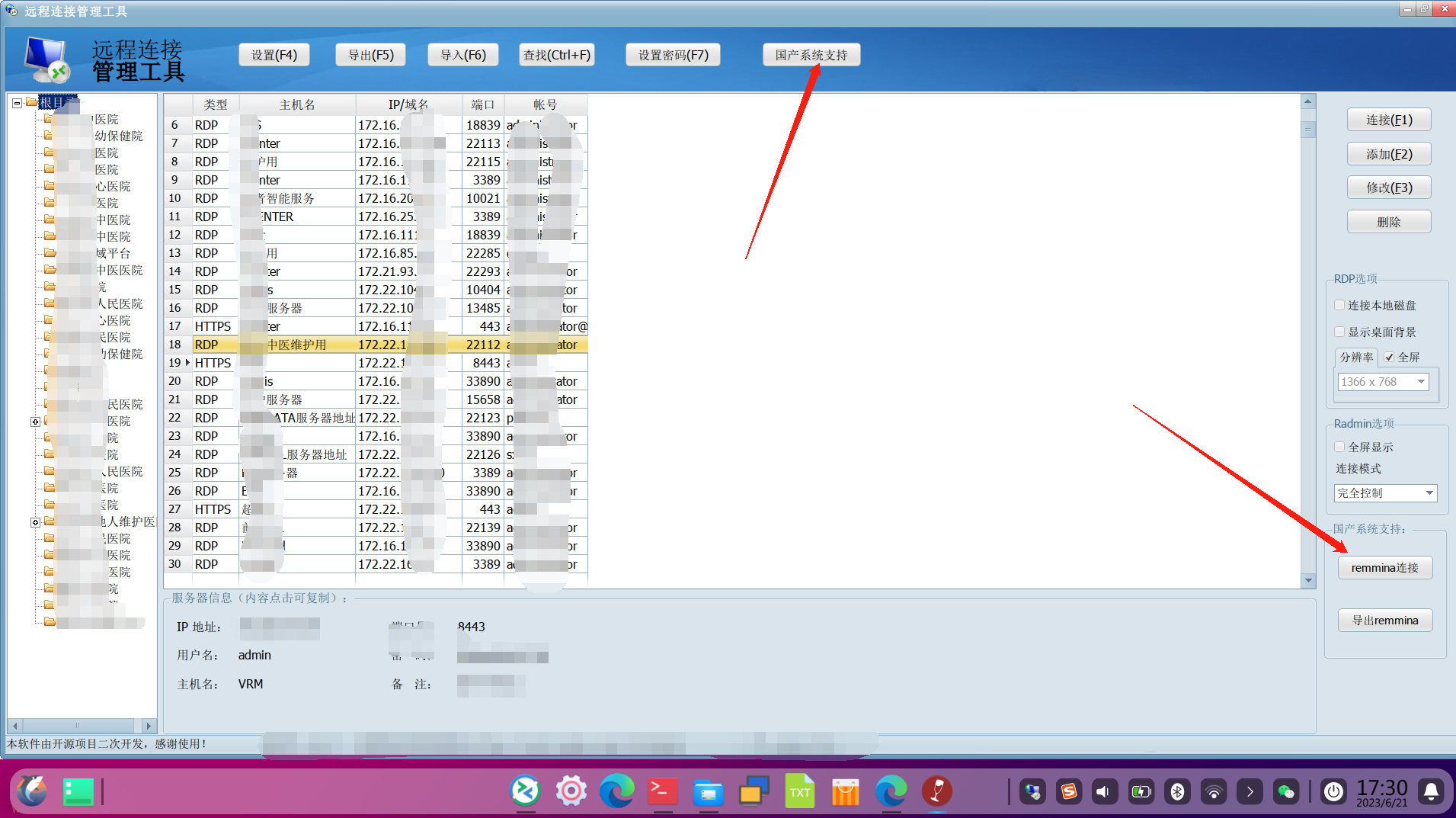Click the 导出remmina button

(x=1385, y=621)
